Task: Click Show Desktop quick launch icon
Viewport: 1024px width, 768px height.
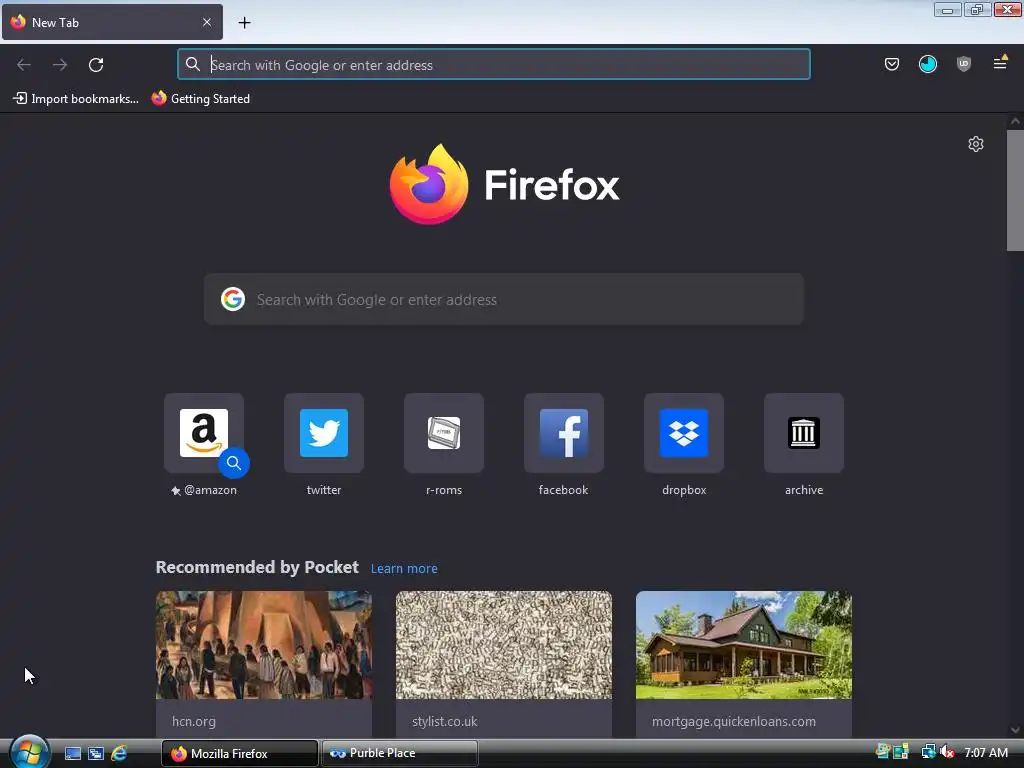Action: (72, 754)
